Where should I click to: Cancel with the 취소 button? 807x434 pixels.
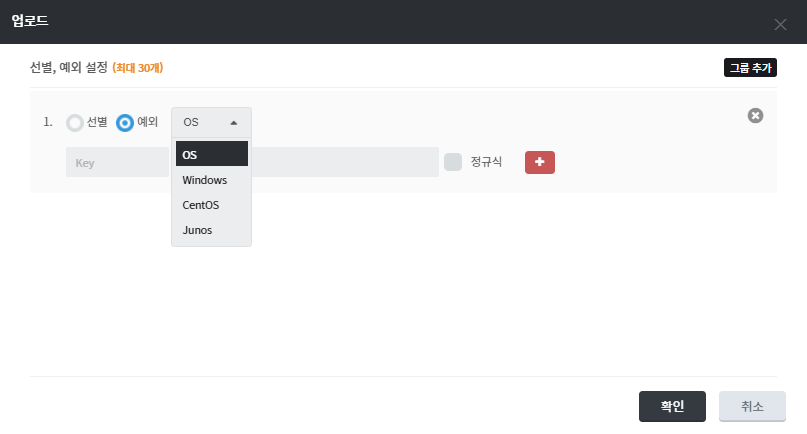click(x=752, y=406)
